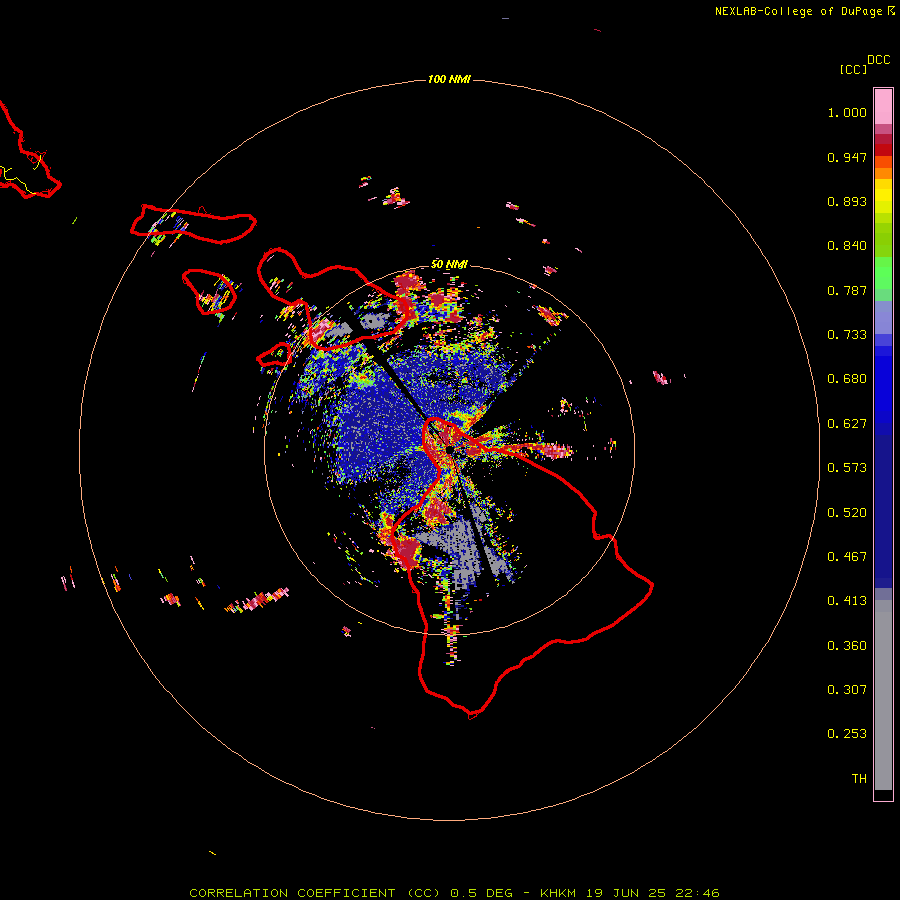Viewport: 900px width, 900px height.
Task: Select the 0.893 scale value
Action: [847, 201]
